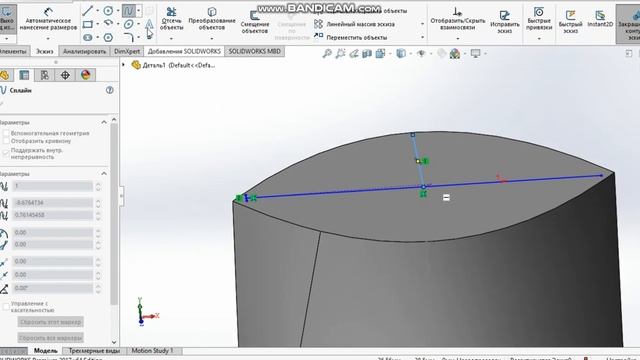This screenshot has width=640, height=360.
Task: Click Автоматическое нанесение размеров
Action: pos(48,19)
